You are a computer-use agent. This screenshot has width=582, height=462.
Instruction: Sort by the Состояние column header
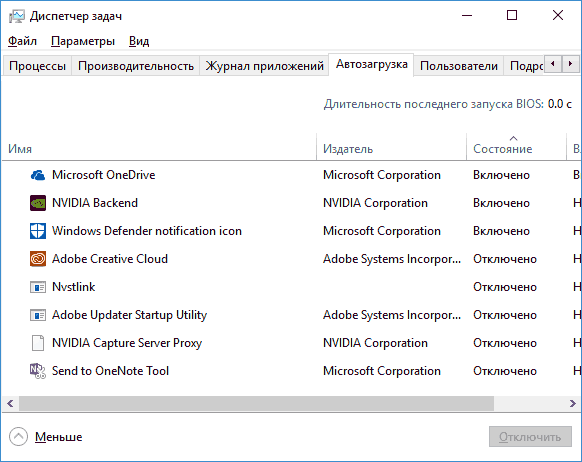coord(516,147)
